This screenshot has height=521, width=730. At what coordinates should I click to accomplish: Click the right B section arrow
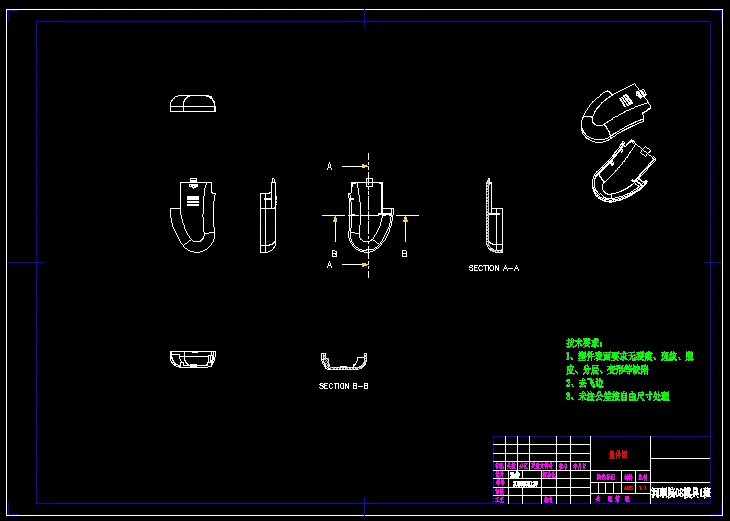click(405, 229)
